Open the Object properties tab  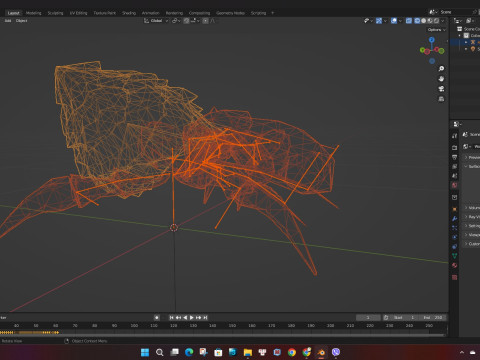point(454,209)
